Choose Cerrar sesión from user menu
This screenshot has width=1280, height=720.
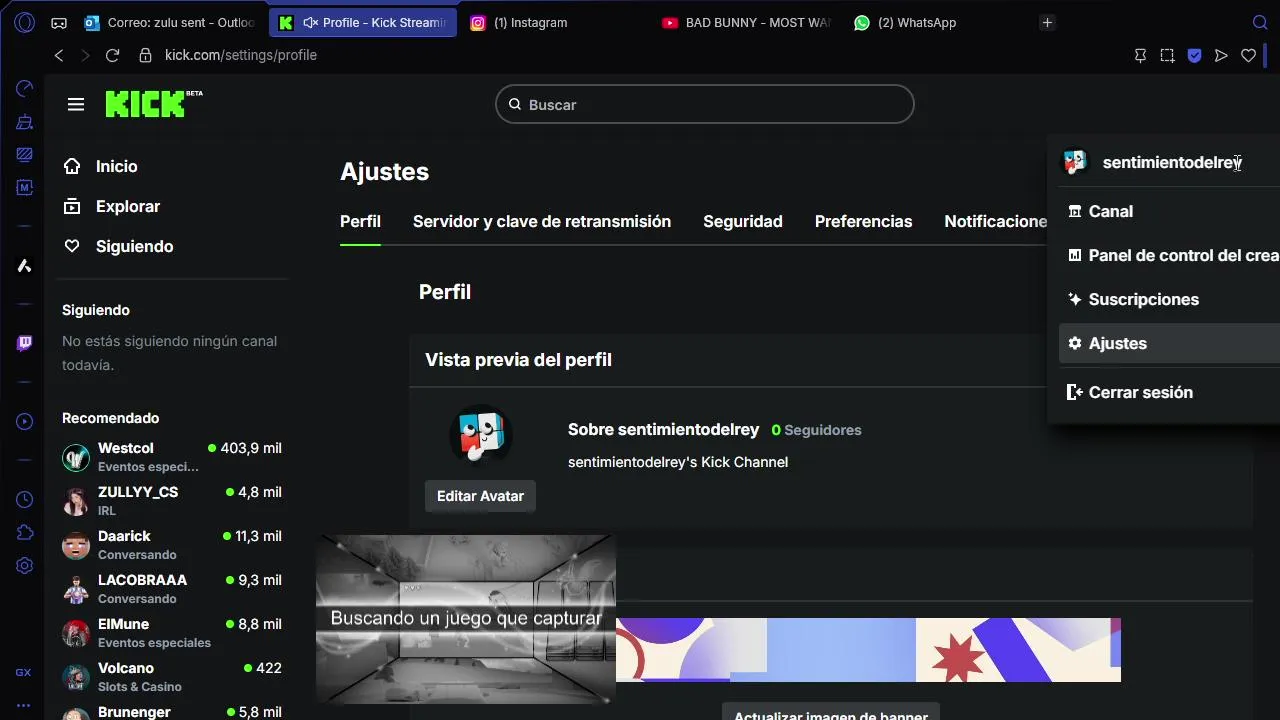click(x=1169, y=392)
